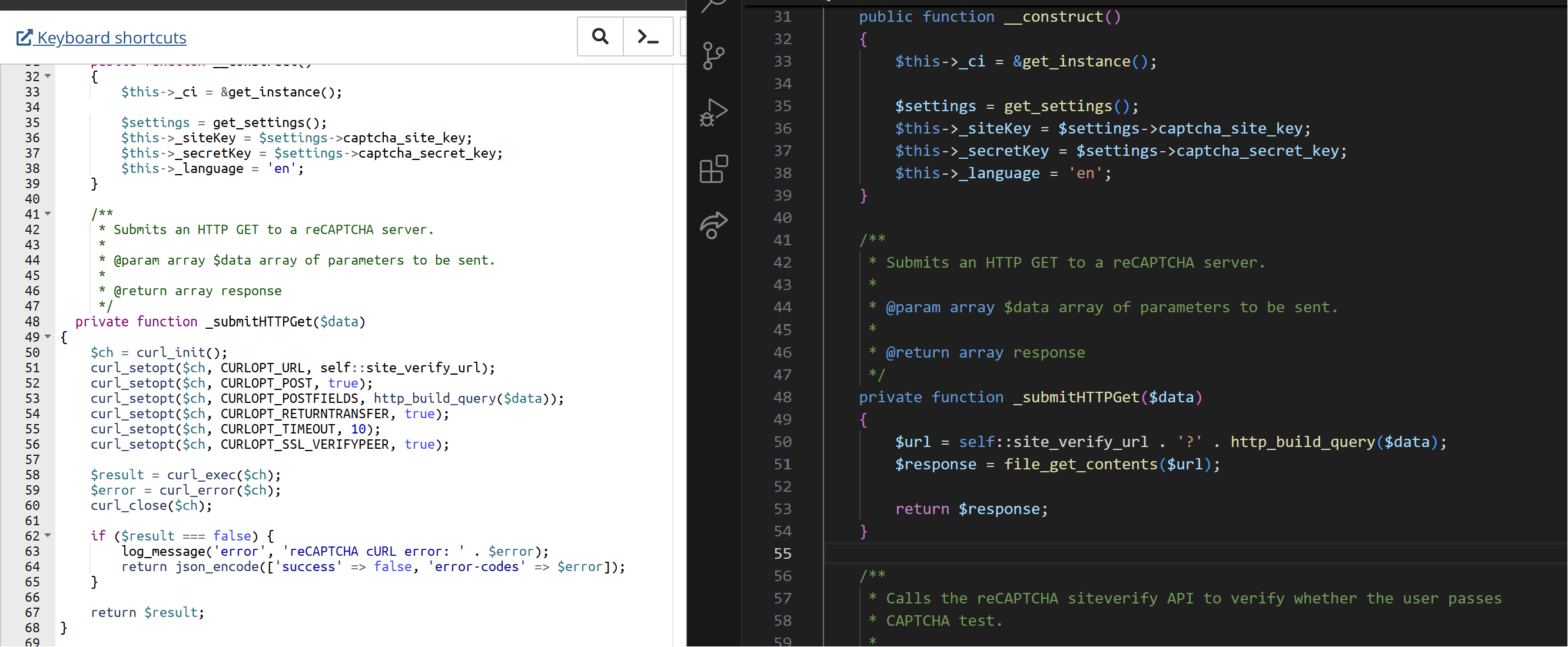
Task: Click 'return $result;' on line 67
Action: [148, 612]
